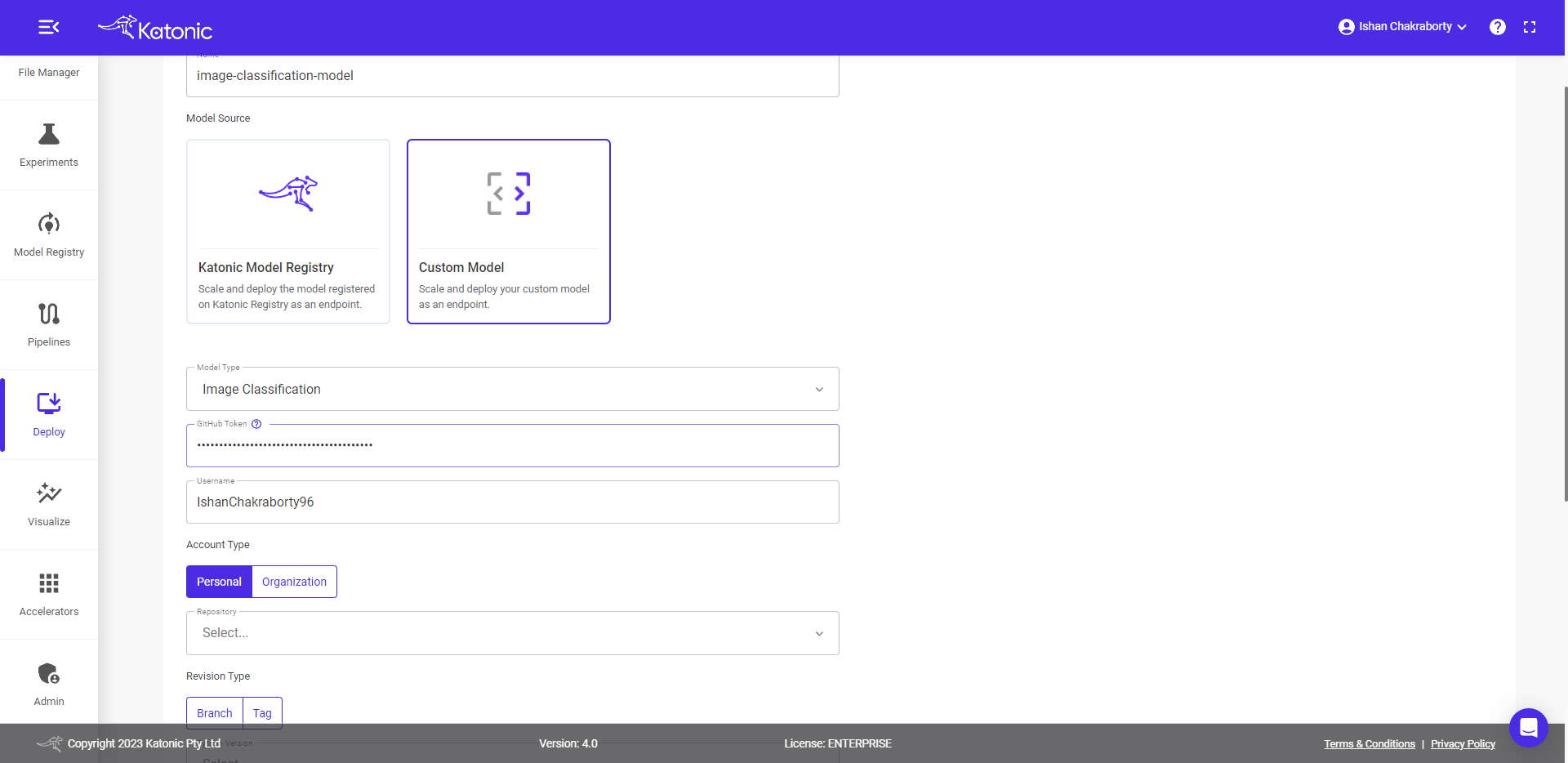Open the chat support bubble icon
This screenshot has width=1568, height=763.
[x=1529, y=727]
